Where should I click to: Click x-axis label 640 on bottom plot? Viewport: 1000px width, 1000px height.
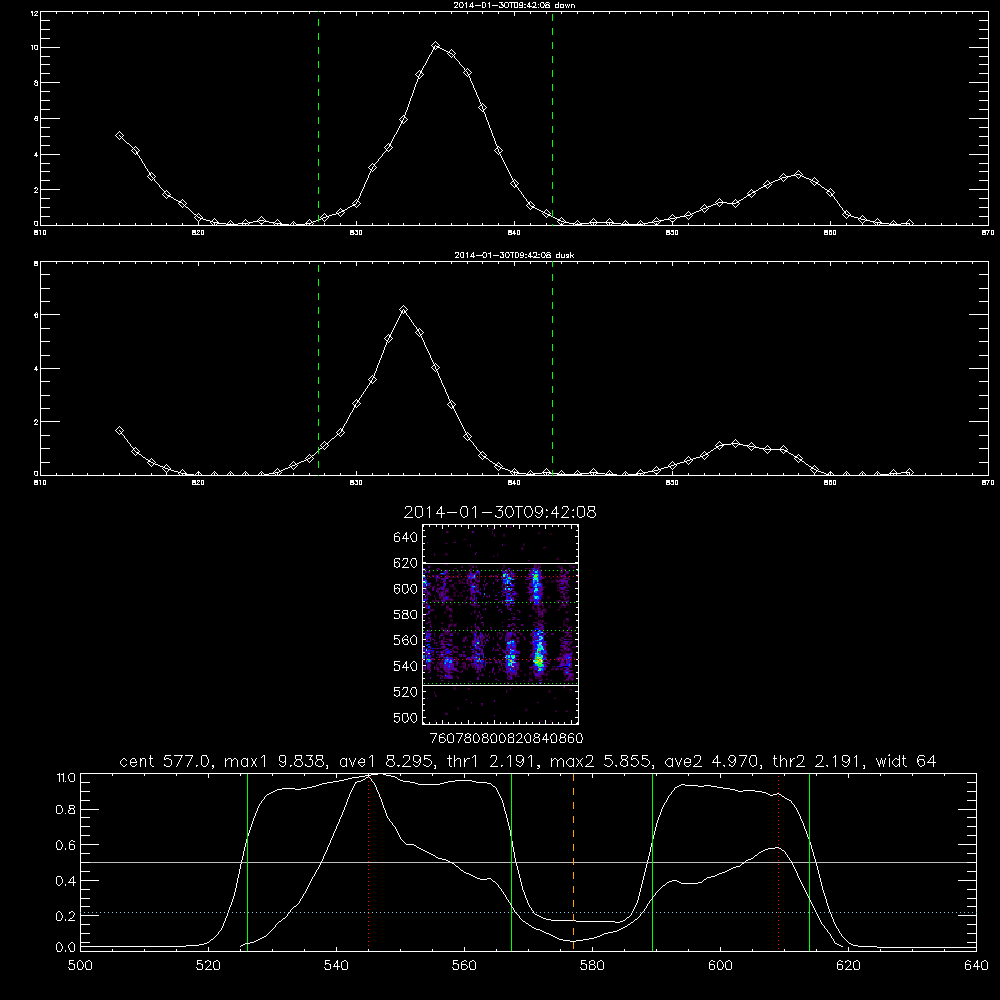click(976, 966)
